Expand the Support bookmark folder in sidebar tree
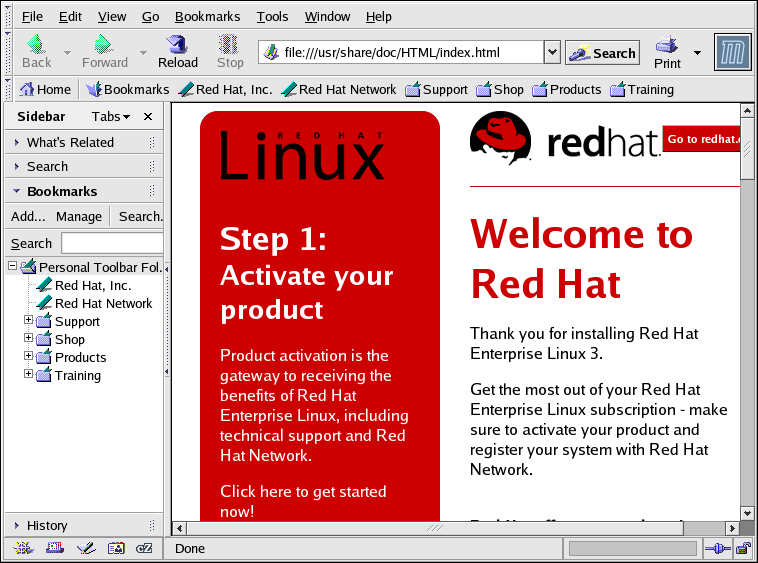The width and height of the screenshot is (758, 563). pyautogui.click(x=29, y=321)
